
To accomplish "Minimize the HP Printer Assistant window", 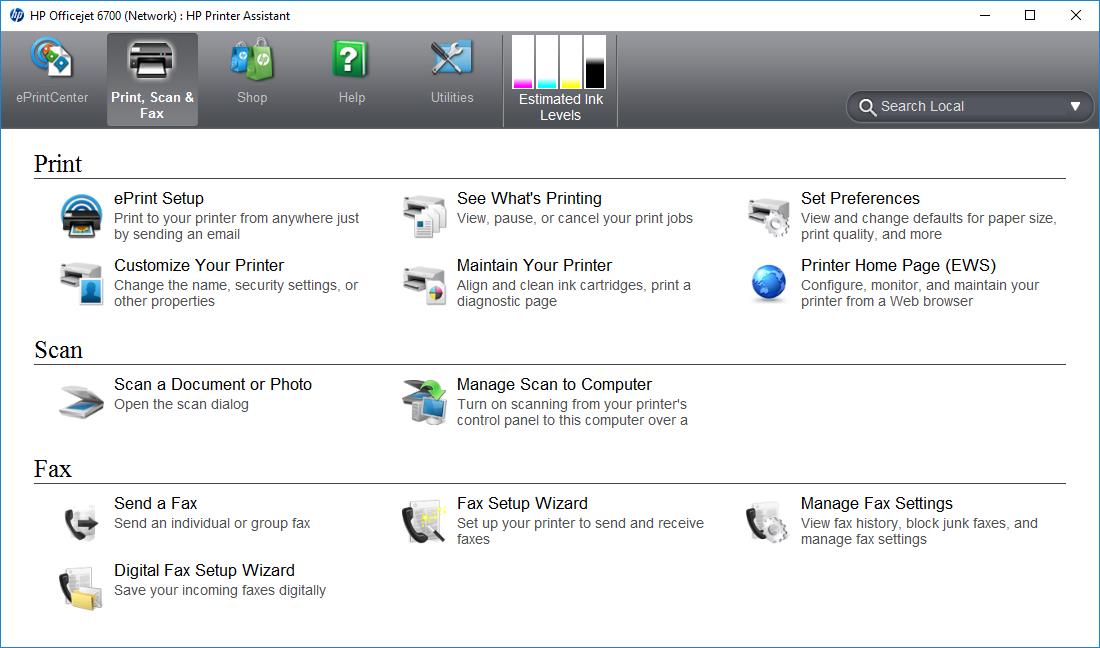I will click(x=985, y=15).
